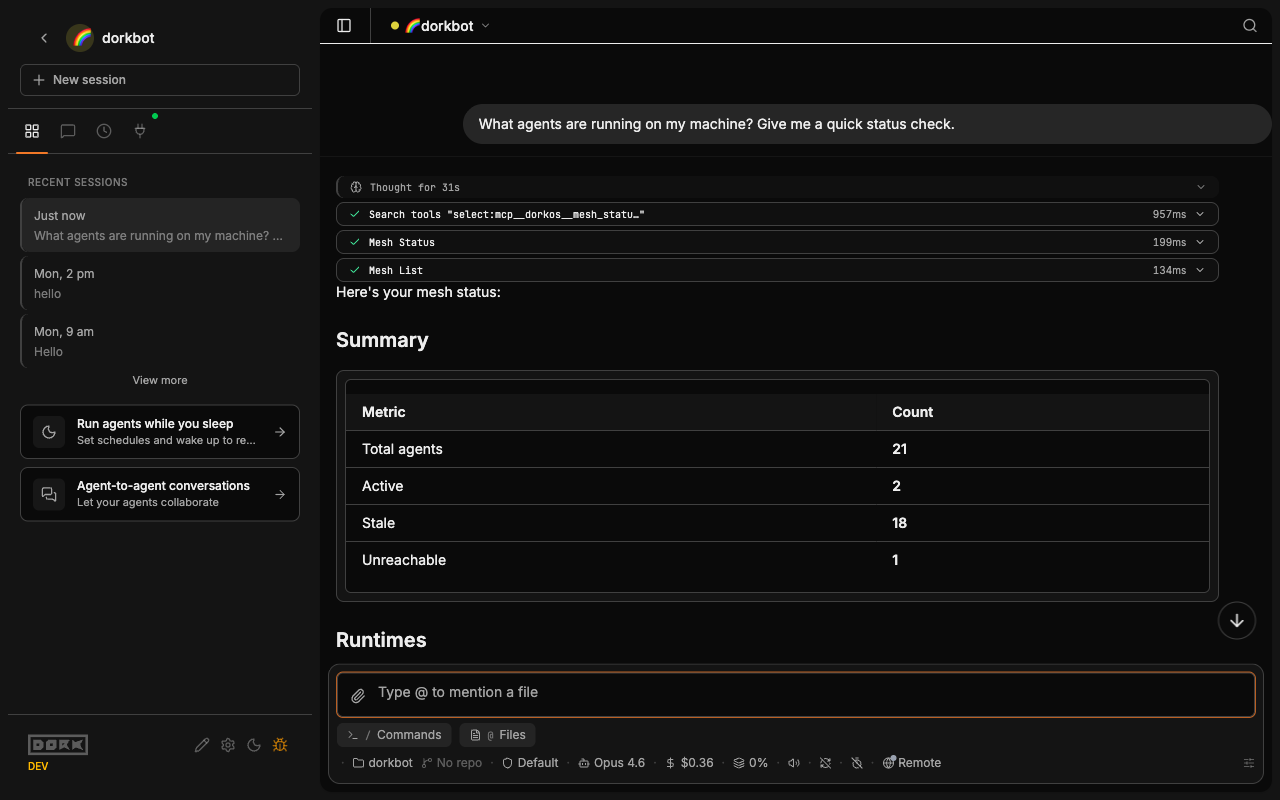The width and height of the screenshot is (1280, 800).
Task: Open the Files button
Action: click(497, 735)
